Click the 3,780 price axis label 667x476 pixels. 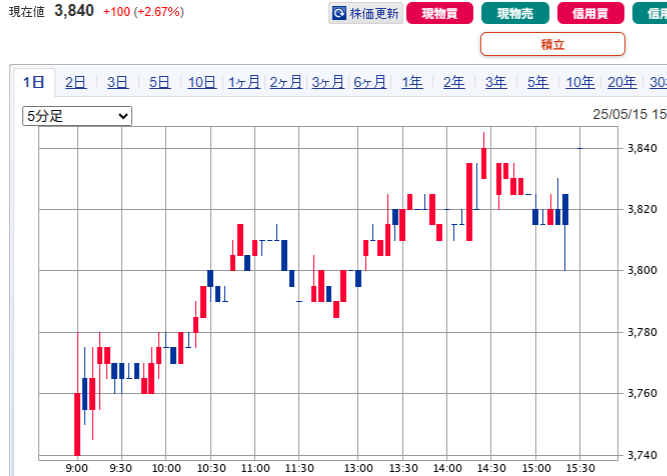tap(642, 332)
